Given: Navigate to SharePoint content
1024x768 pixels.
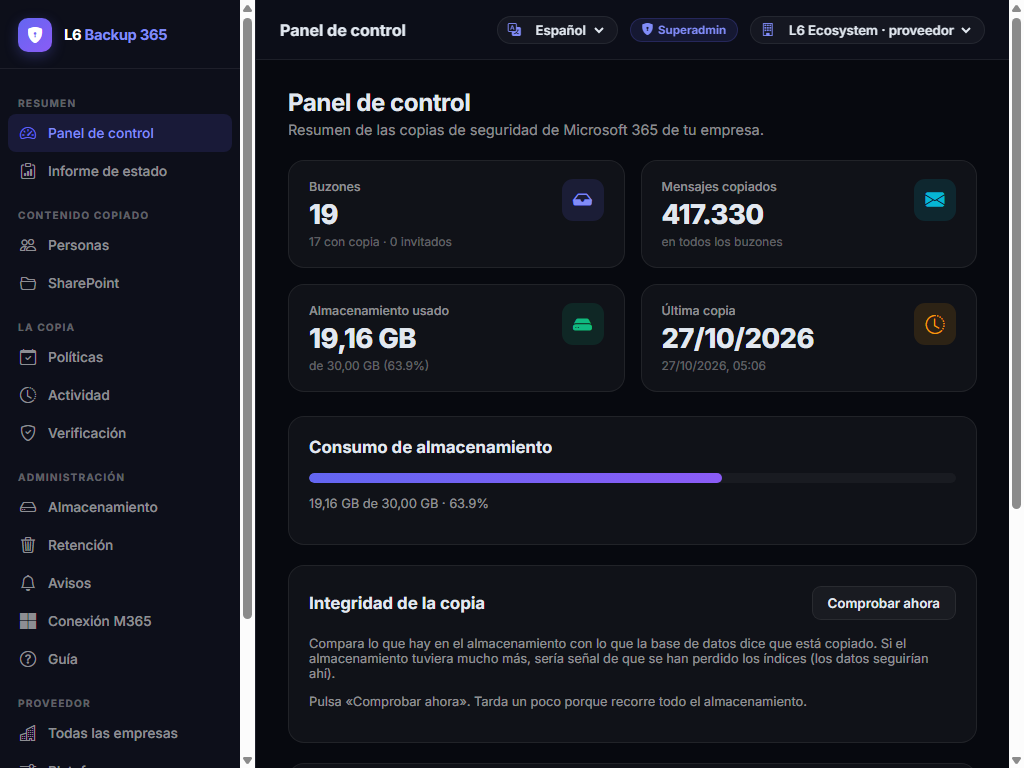Looking at the screenshot, I should 120,283.
